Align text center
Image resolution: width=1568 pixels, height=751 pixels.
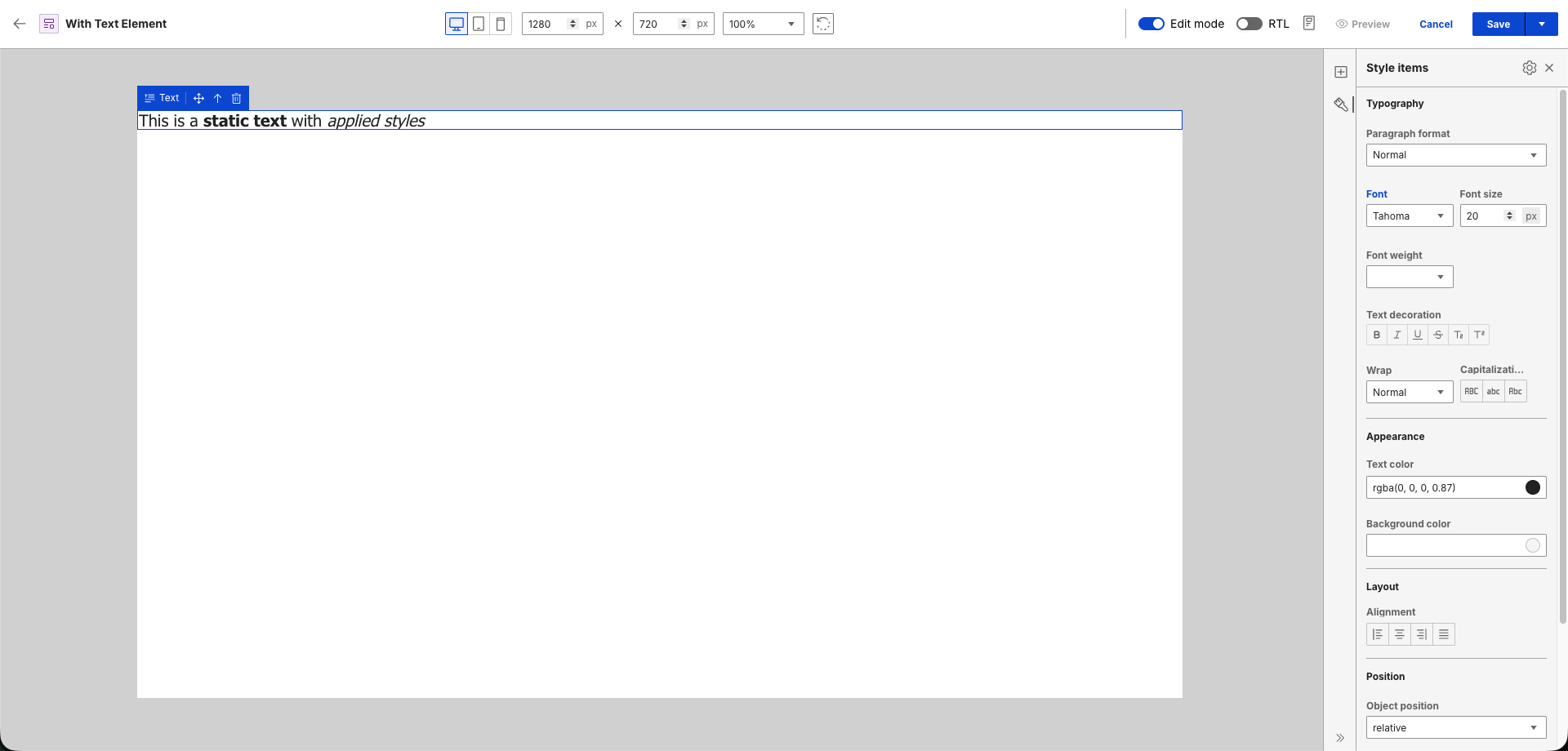1400,634
